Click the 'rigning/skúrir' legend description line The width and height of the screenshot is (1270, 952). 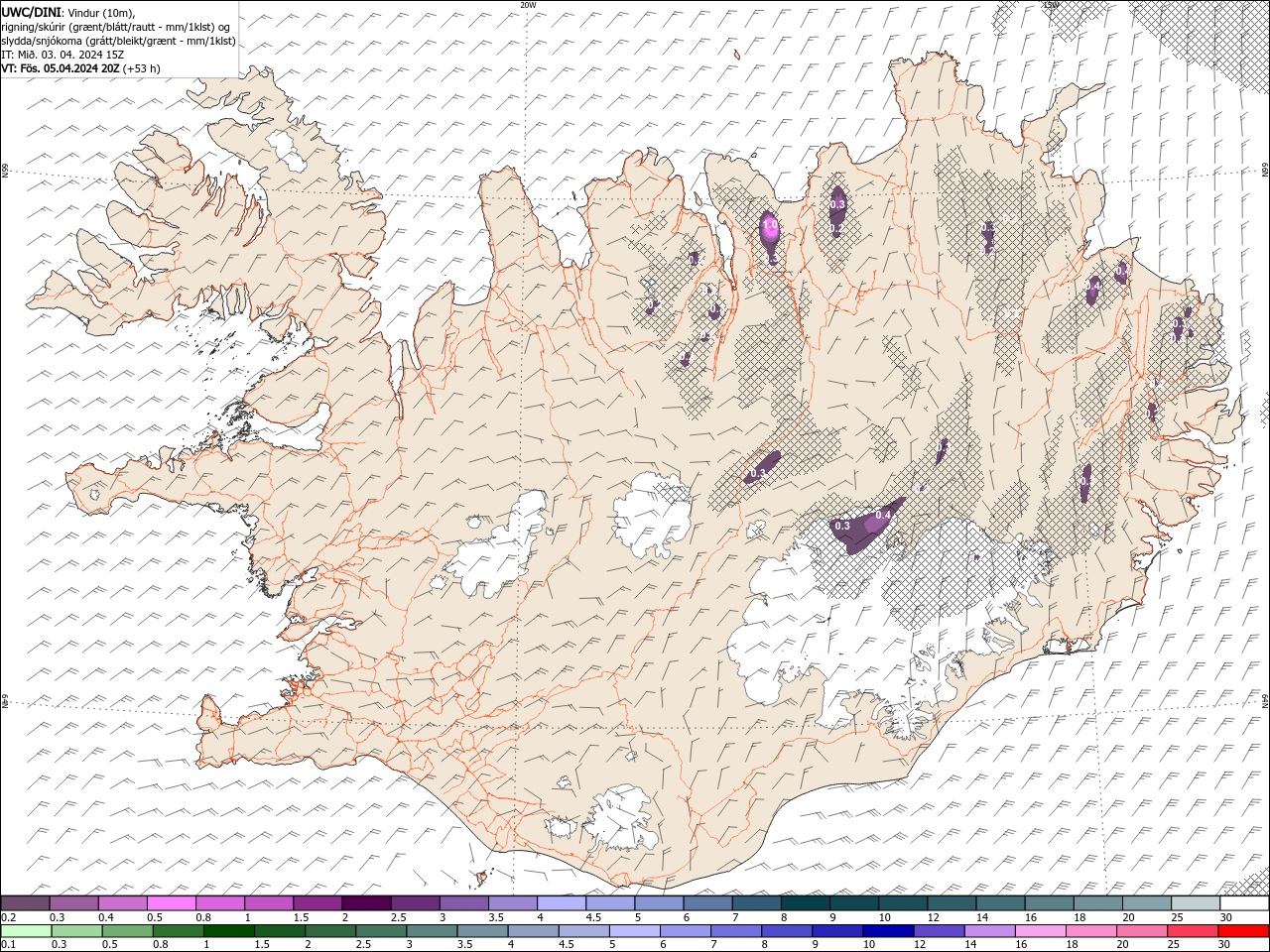tap(117, 27)
